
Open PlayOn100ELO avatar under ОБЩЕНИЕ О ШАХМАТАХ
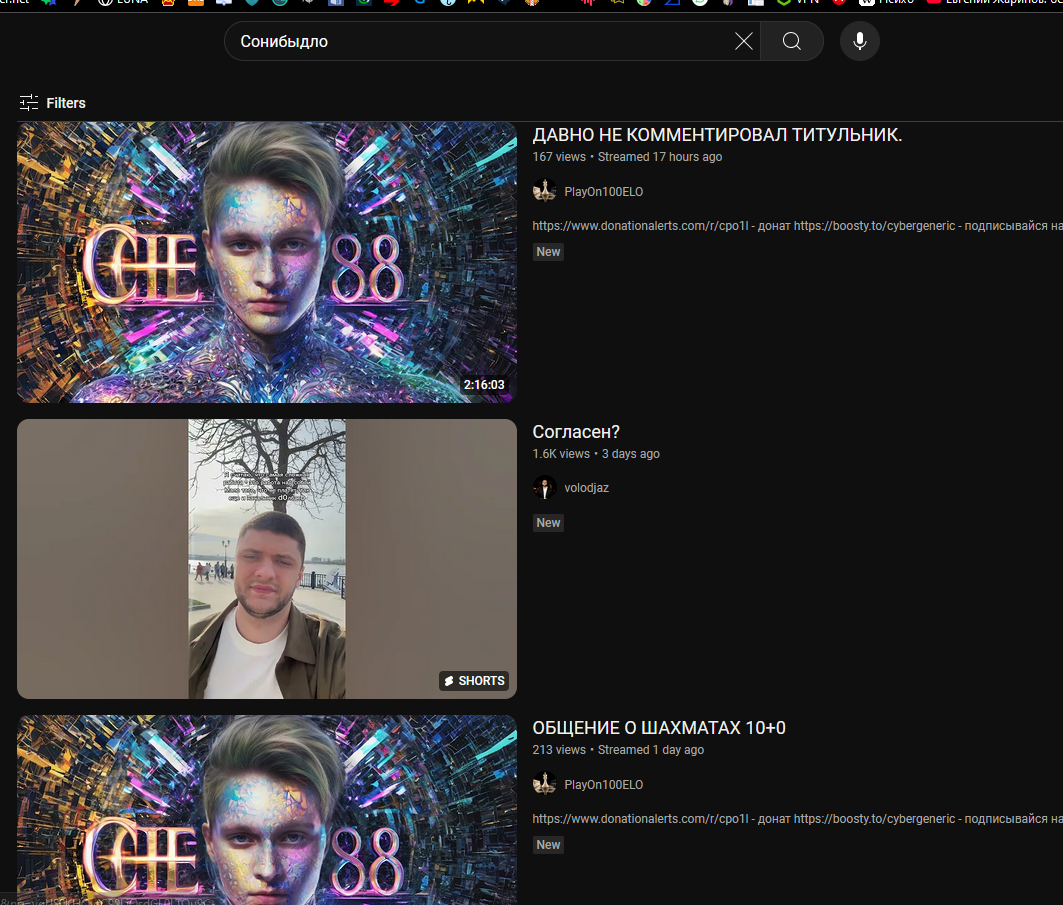tap(544, 784)
